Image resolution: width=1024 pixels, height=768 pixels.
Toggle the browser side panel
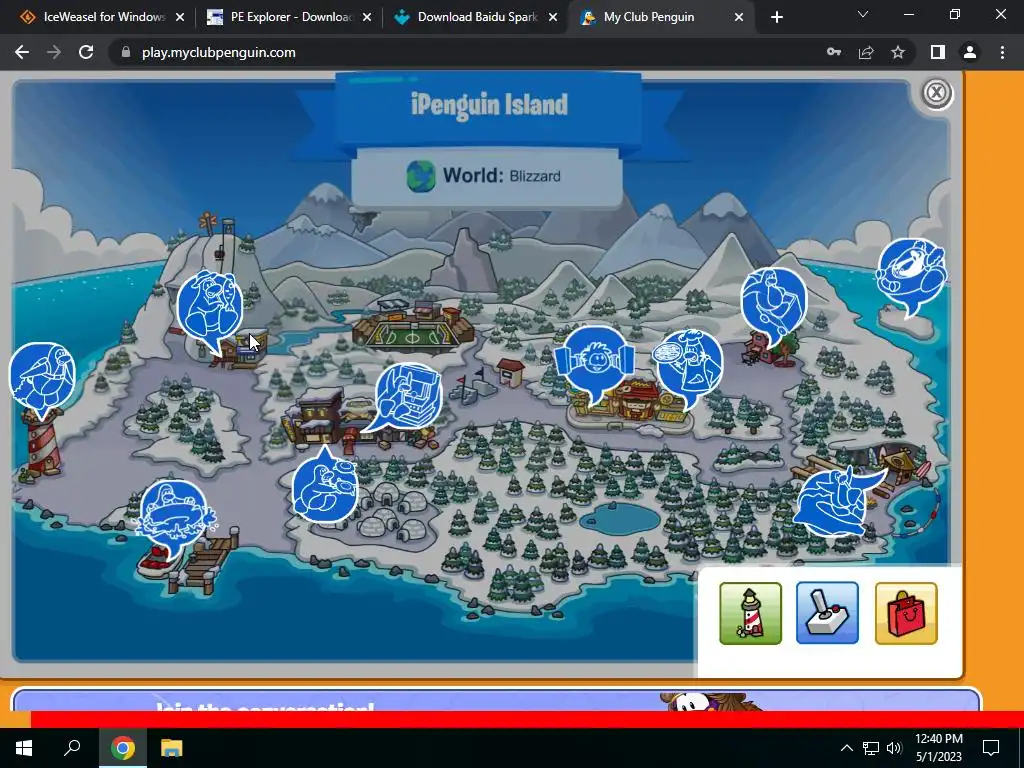click(938, 52)
